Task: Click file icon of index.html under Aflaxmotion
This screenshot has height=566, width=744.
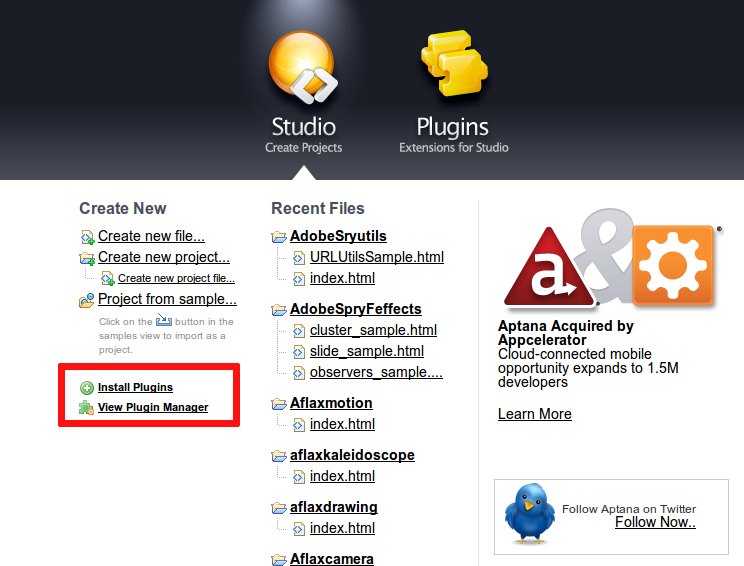Action: pyautogui.click(x=298, y=425)
